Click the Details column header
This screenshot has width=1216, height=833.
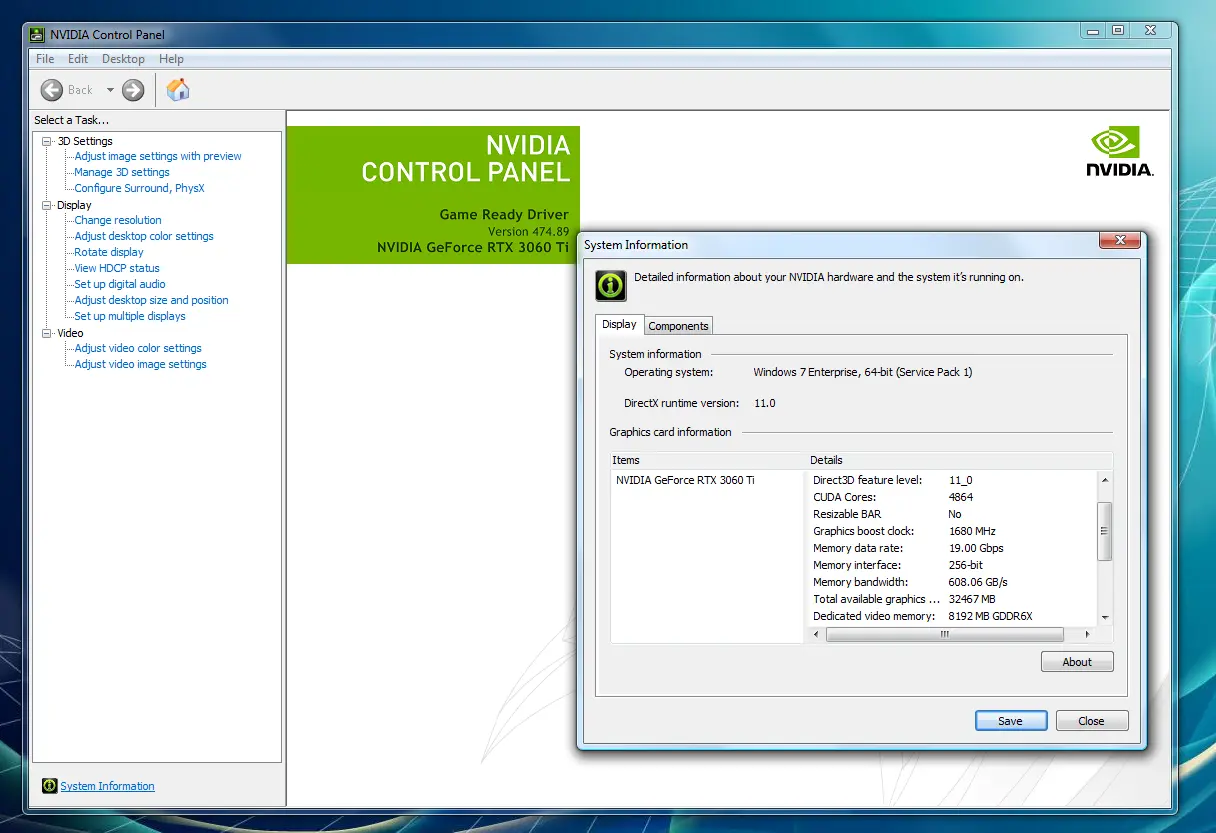click(959, 460)
